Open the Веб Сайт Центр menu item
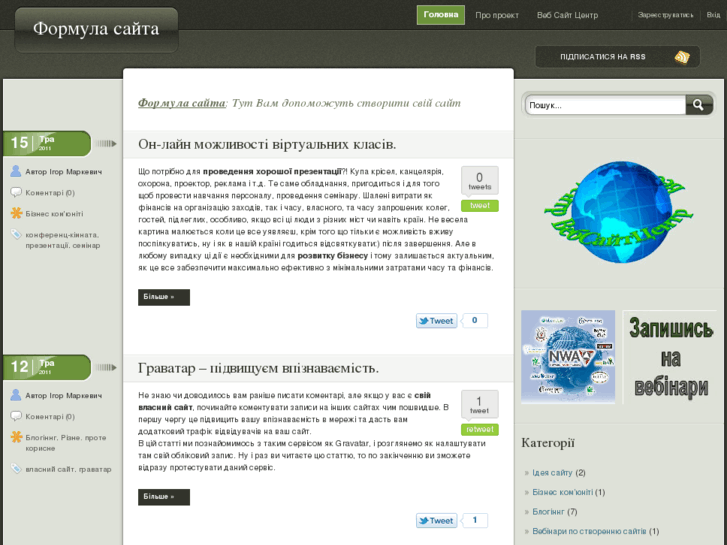This screenshot has width=727, height=545. [568, 15]
